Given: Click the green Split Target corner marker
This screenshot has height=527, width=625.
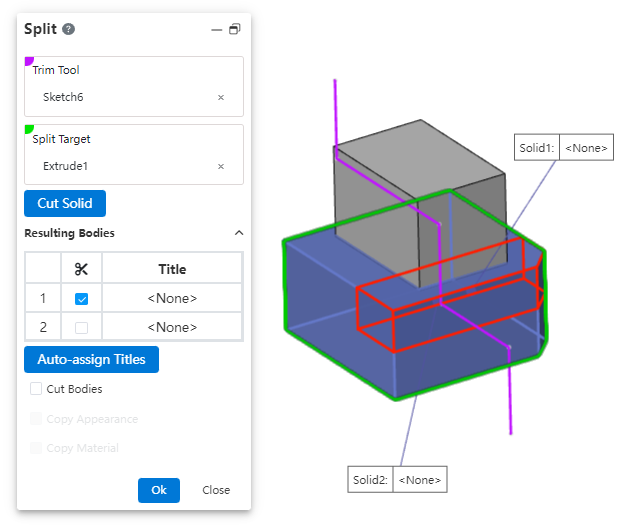Looking at the screenshot, I should [28, 130].
